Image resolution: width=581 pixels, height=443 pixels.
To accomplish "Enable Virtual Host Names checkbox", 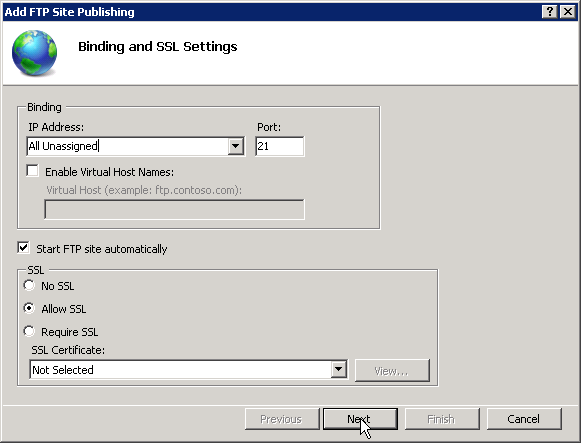I will click(32, 171).
